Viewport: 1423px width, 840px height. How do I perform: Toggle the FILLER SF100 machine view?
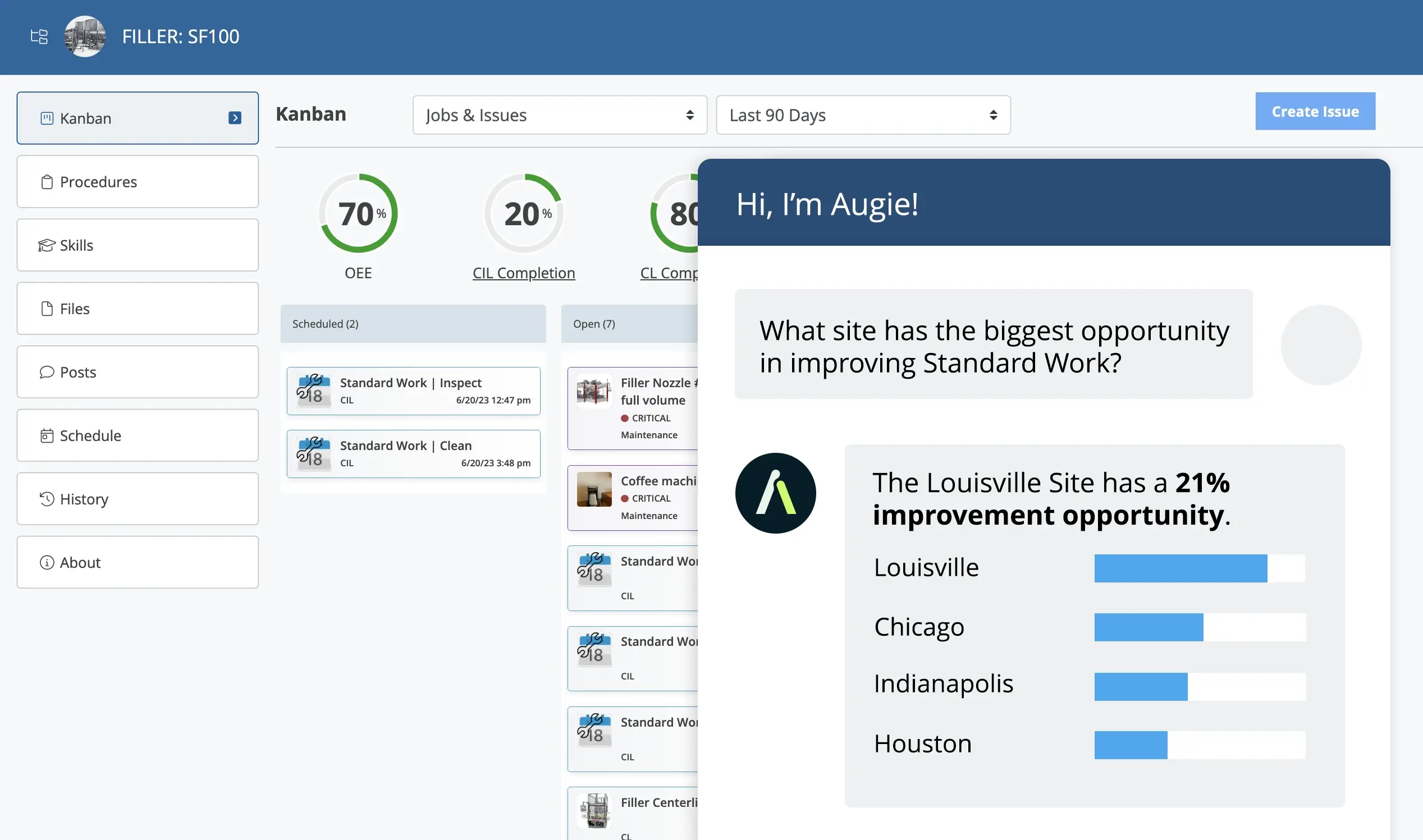point(38,36)
